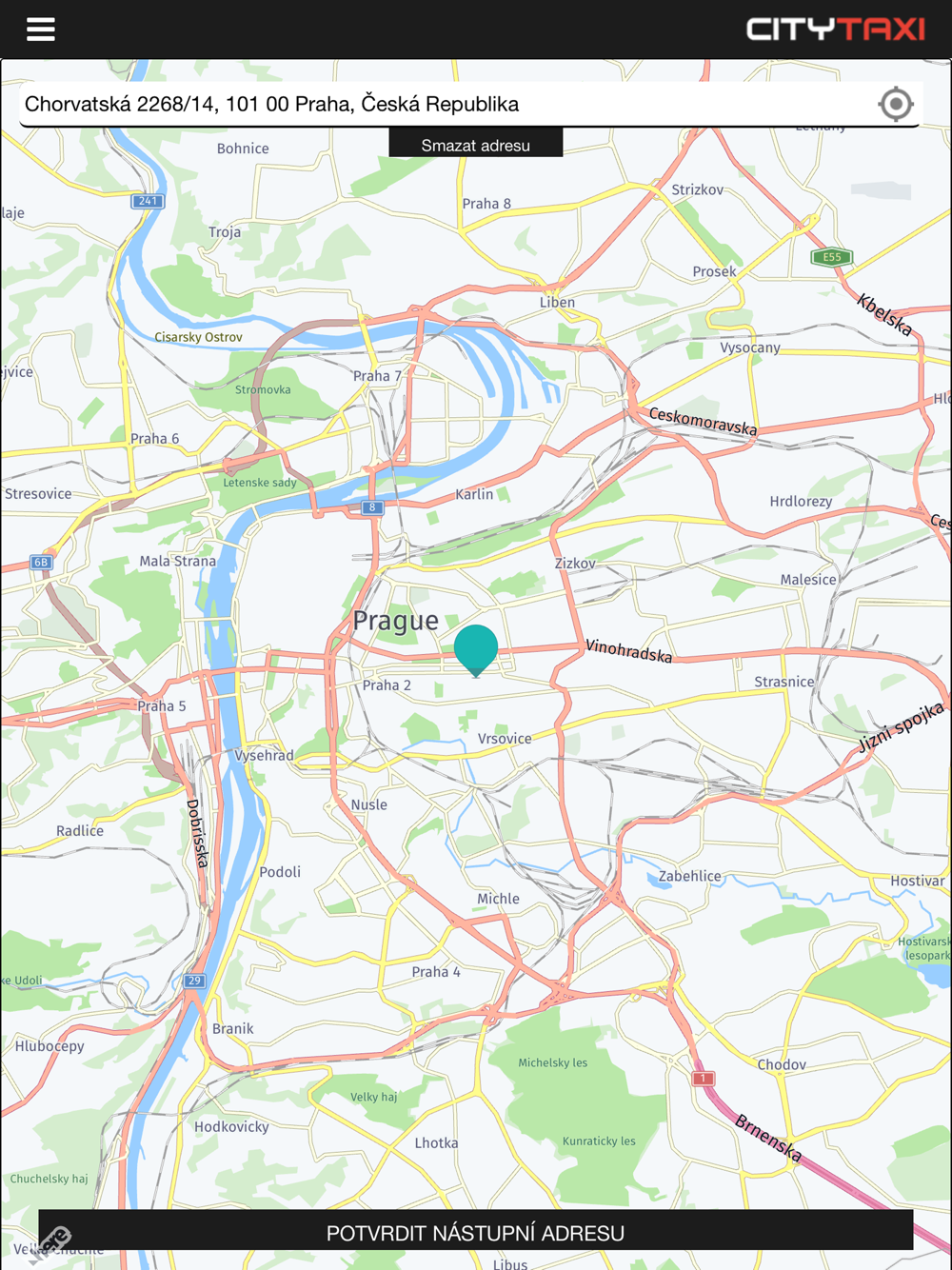Viewport: 952px width, 1270px height.
Task: Click the CityTaxi logo
Action: point(836,30)
